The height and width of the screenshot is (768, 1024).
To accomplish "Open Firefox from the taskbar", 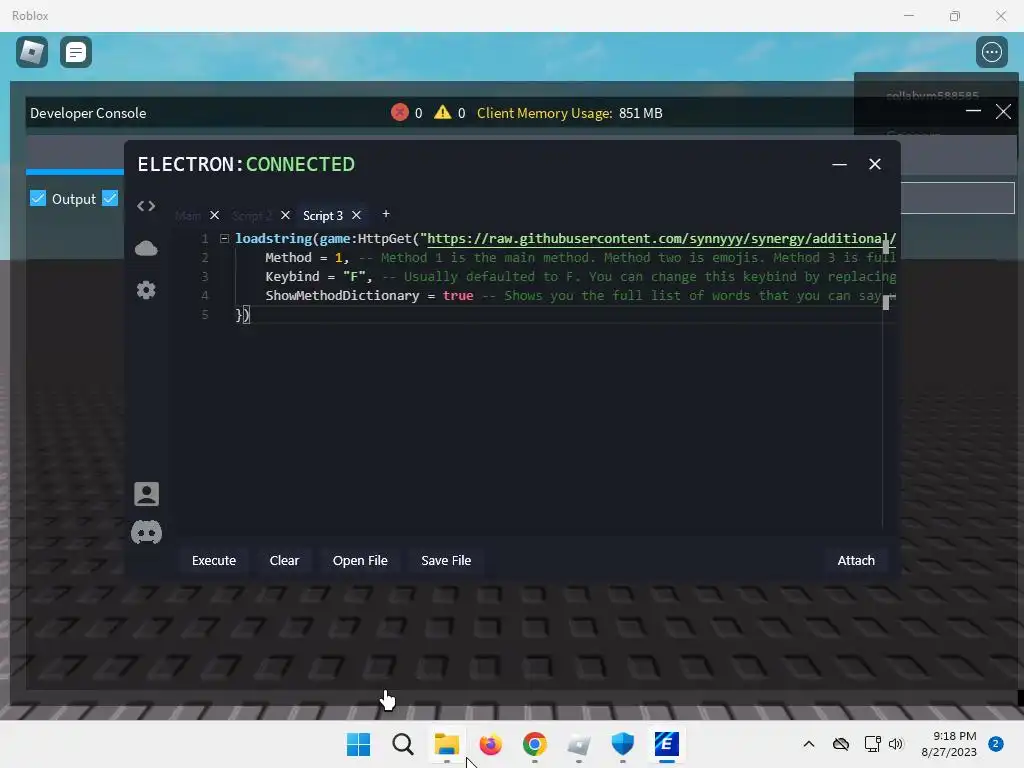I will (x=490, y=744).
